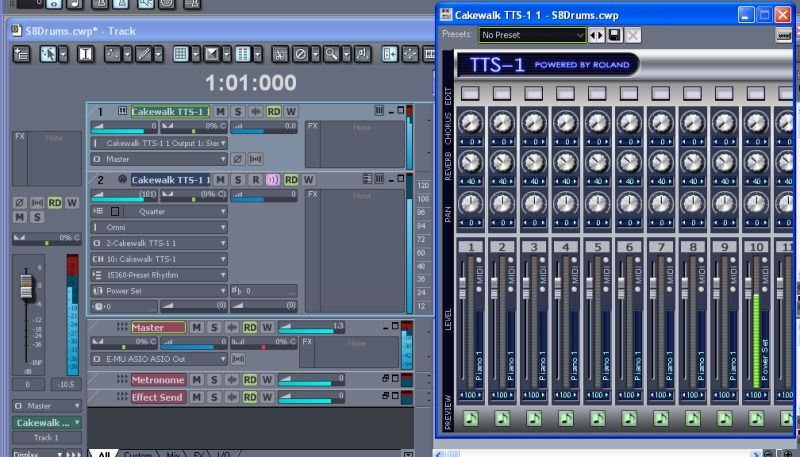Expand the 15360-Preset Rhythm bank dropdown

point(223,274)
